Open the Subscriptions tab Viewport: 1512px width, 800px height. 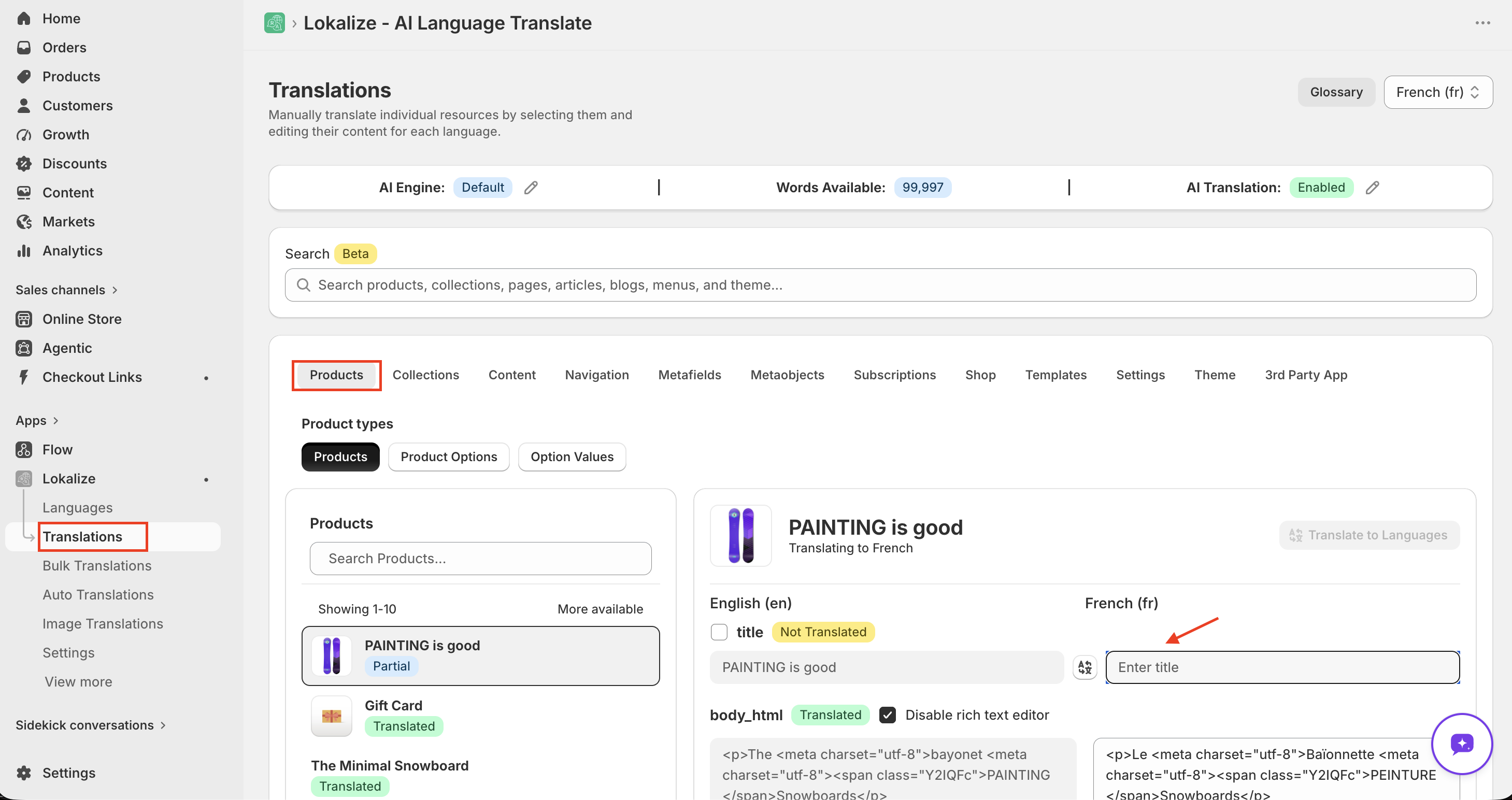coord(894,375)
